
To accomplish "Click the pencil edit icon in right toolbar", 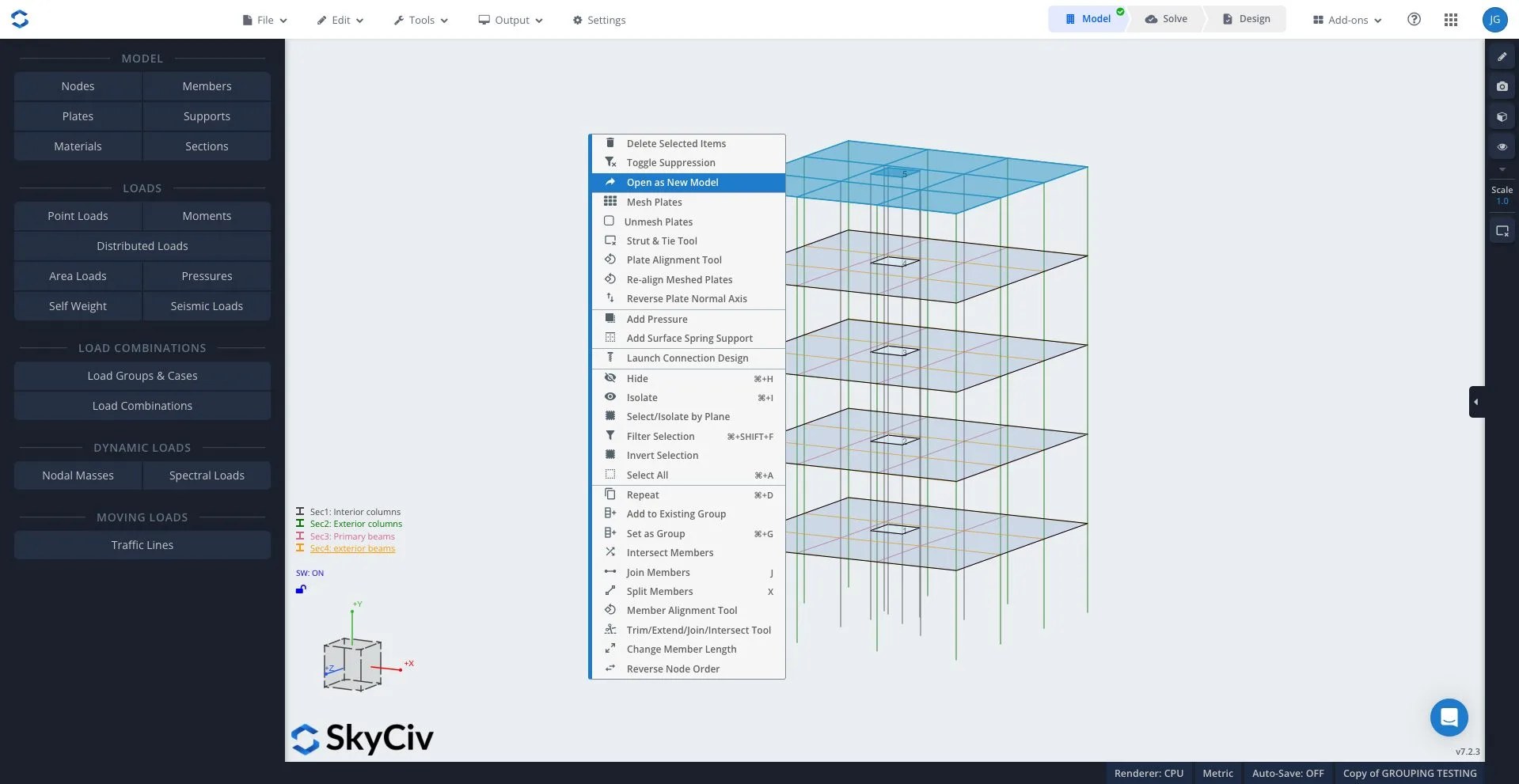I will coord(1502,57).
